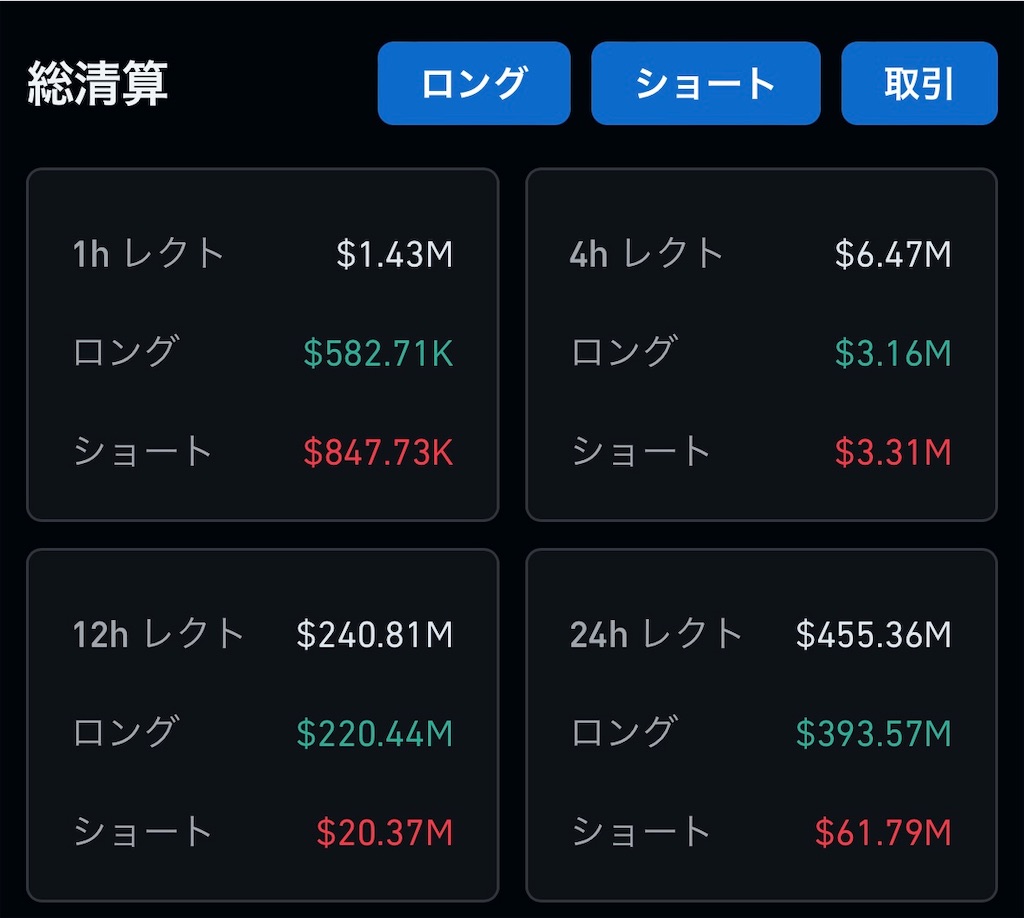This screenshot has width=1024, height=918.
Task: Click the ショート button
Action: click(x=706, y=83)
